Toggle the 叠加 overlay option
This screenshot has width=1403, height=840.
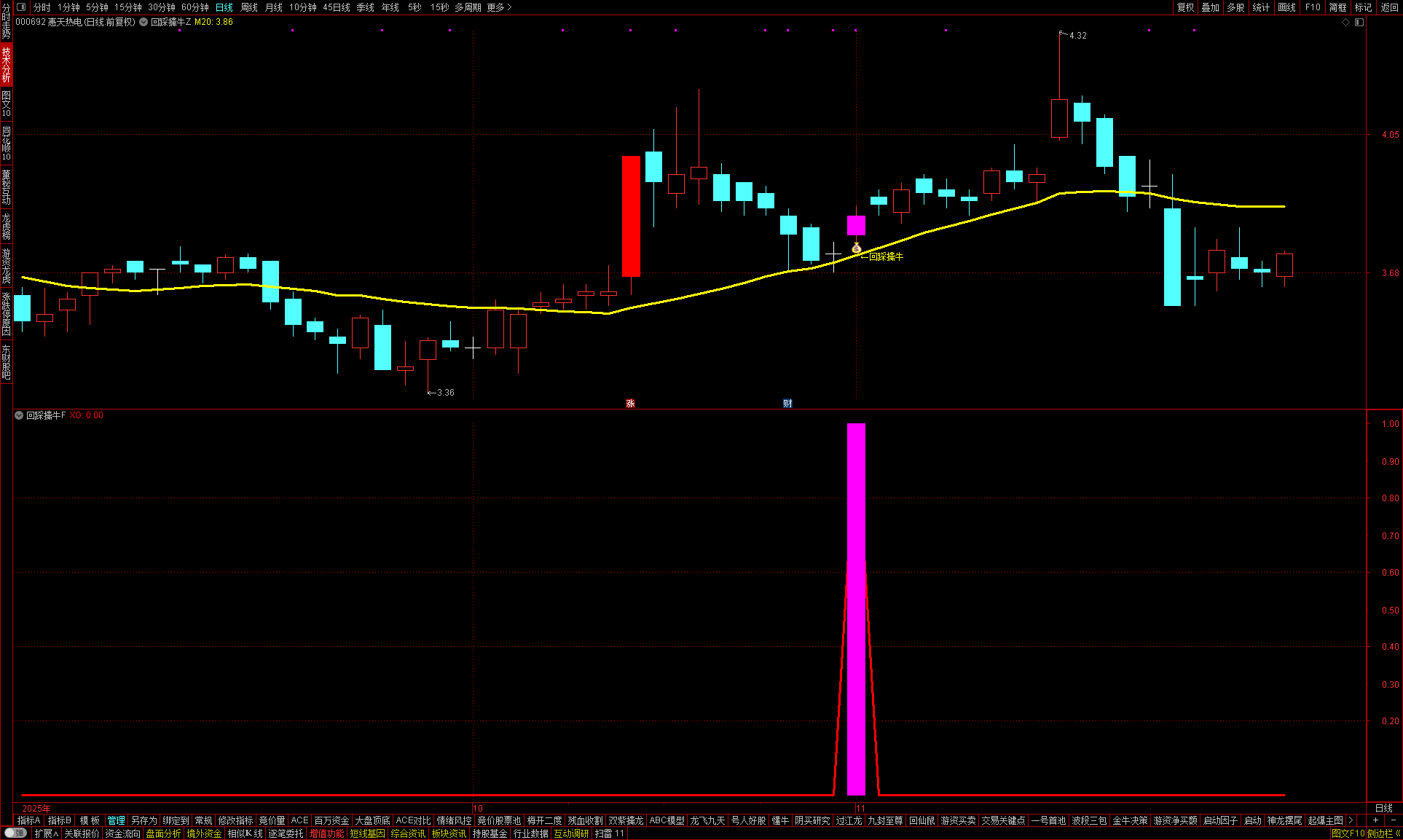coord(1210,7)
